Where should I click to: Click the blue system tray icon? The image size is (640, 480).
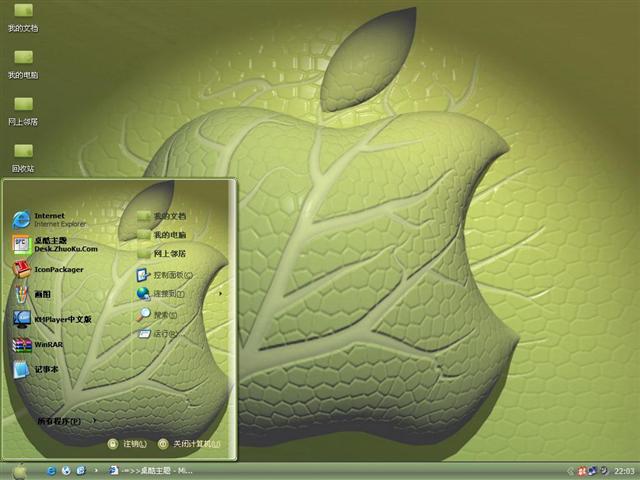pyautogui.click(x=593, y=471)
